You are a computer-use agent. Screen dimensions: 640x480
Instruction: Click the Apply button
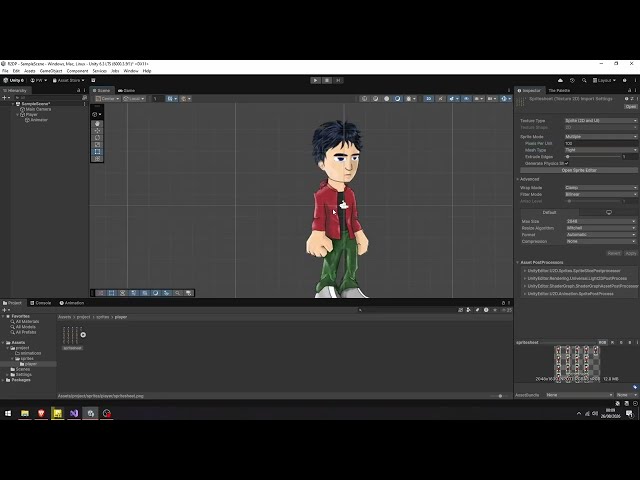point(631,253)
